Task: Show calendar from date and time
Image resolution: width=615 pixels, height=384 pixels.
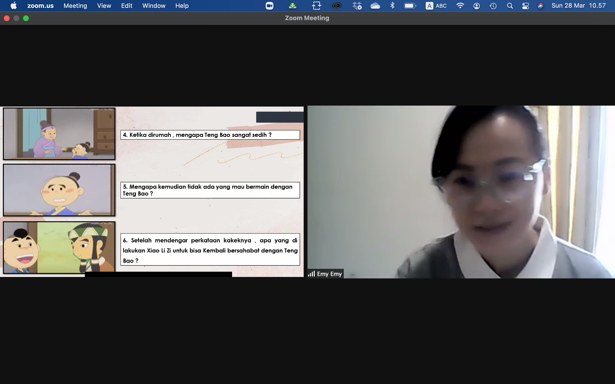Action: pyautogui.click(x=579, y=6)
